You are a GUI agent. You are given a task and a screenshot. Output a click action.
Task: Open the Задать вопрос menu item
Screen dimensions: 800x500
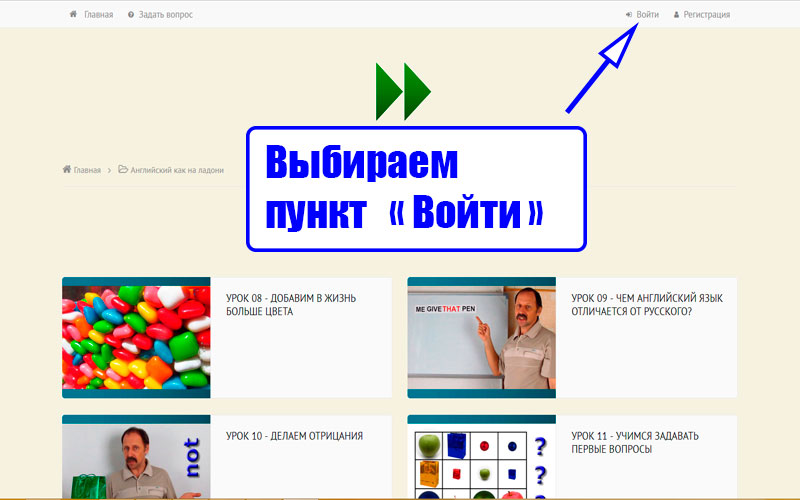pos(166,15)
